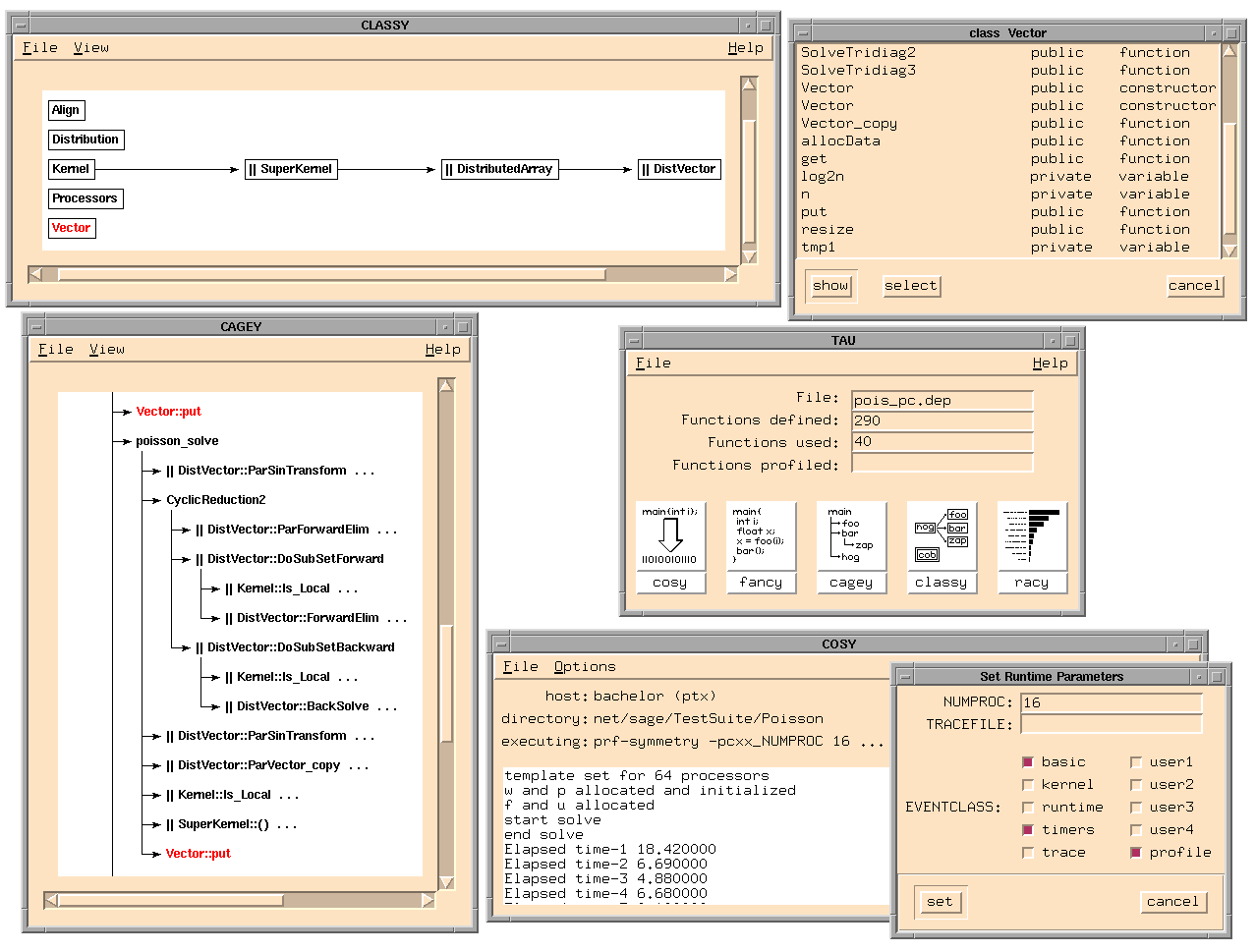Cancel the Set Runtime Parameters dialog

point(1172,902)
